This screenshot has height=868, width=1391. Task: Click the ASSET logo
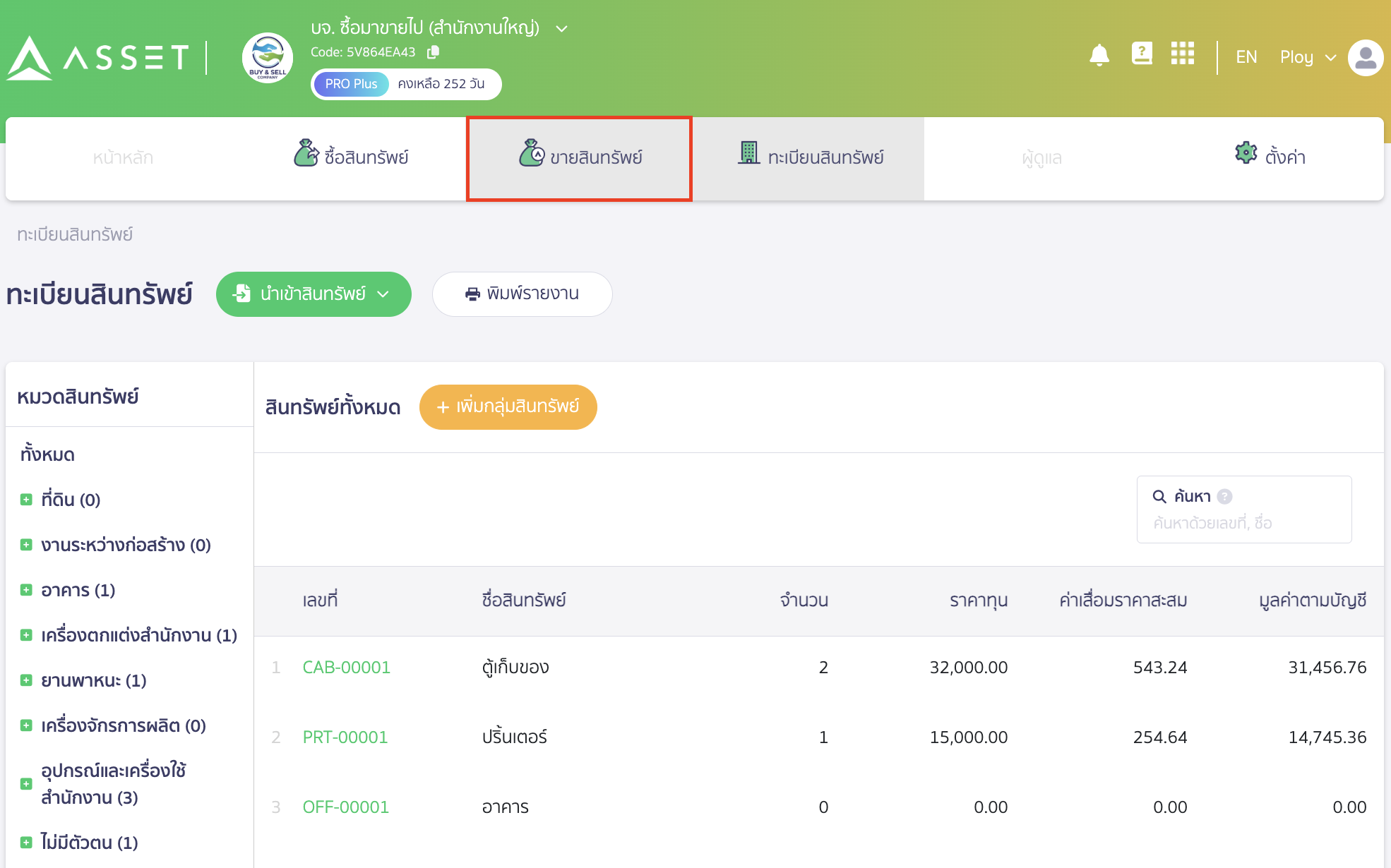click(97, 58)
